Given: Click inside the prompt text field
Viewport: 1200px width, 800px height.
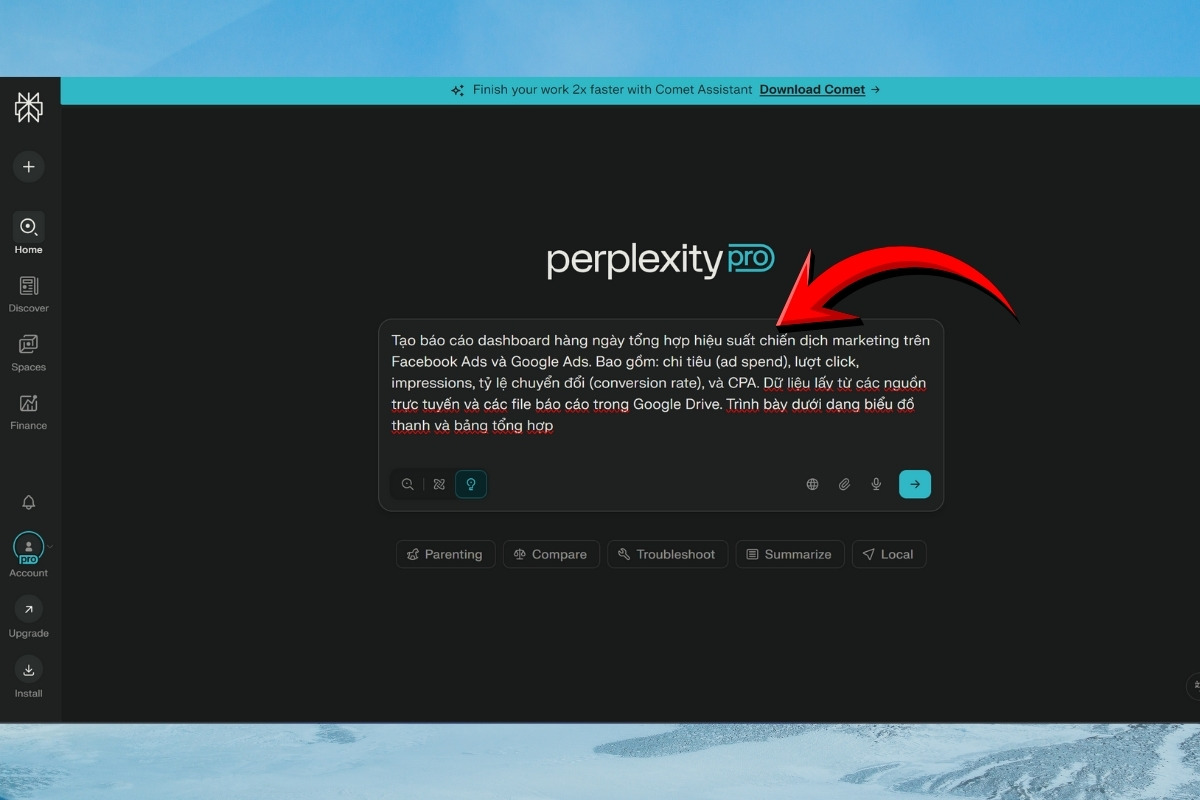Looking at the screenshot, I should [660, 383].
